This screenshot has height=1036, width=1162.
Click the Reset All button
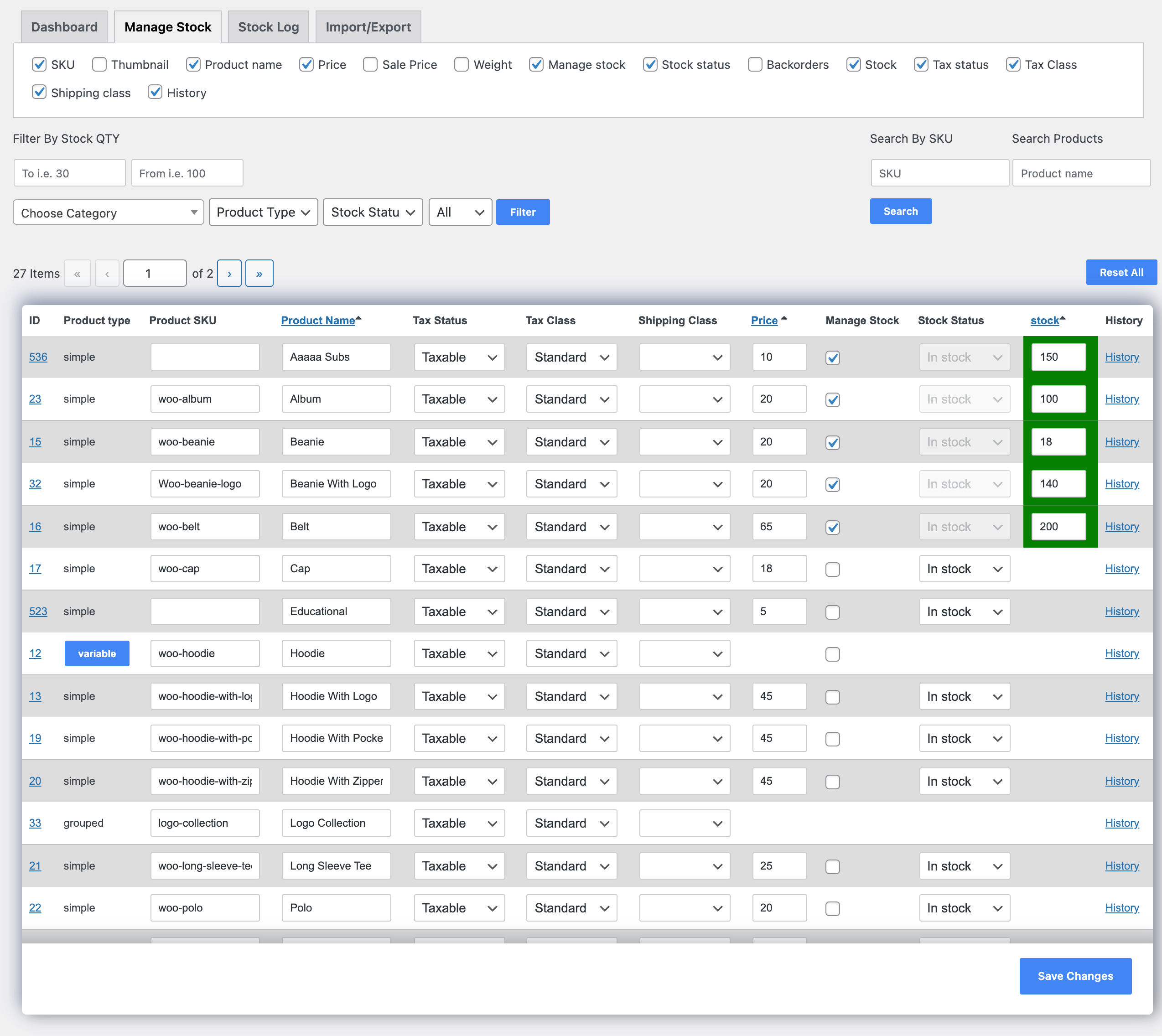coord(1120,272)
